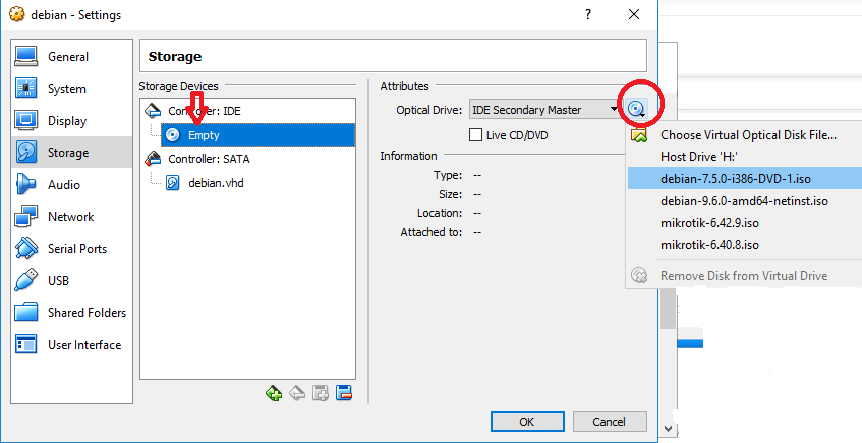Viewport: 862px width, 443px height.
Task: Click the optical disk chooser icon
Action: [x=636, y=109]
